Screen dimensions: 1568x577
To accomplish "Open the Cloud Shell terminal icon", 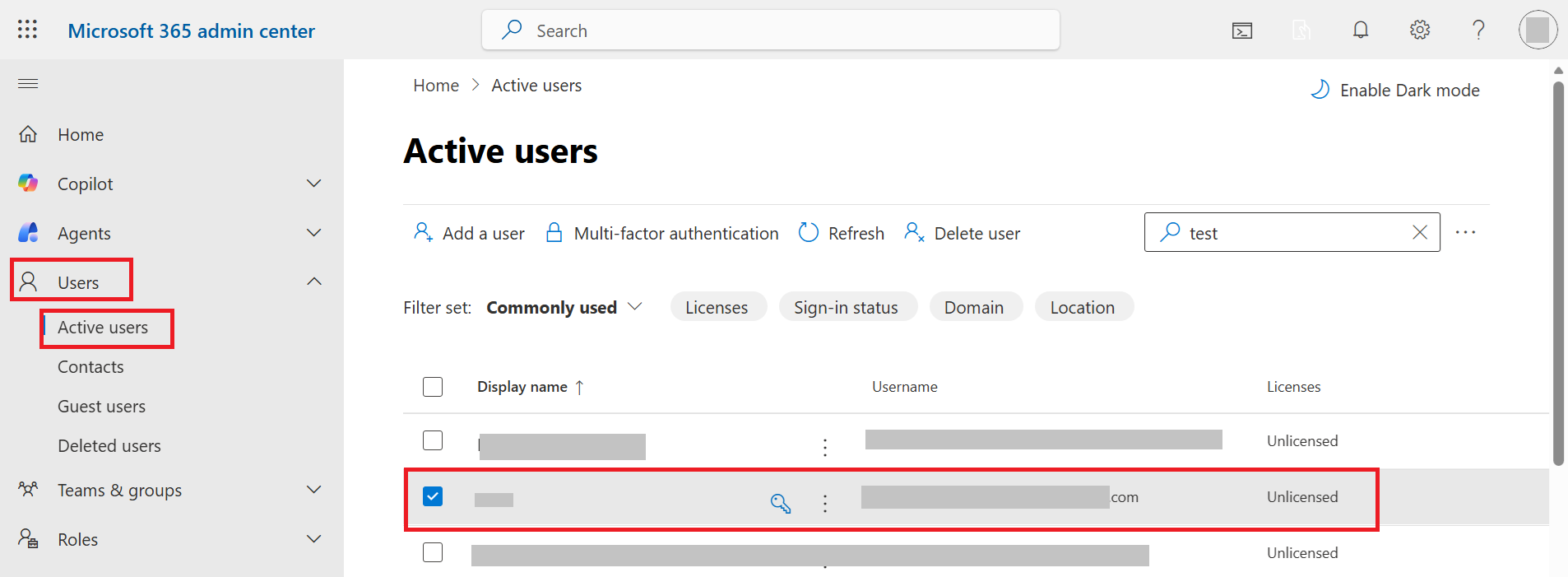I will coord(1242,31).
